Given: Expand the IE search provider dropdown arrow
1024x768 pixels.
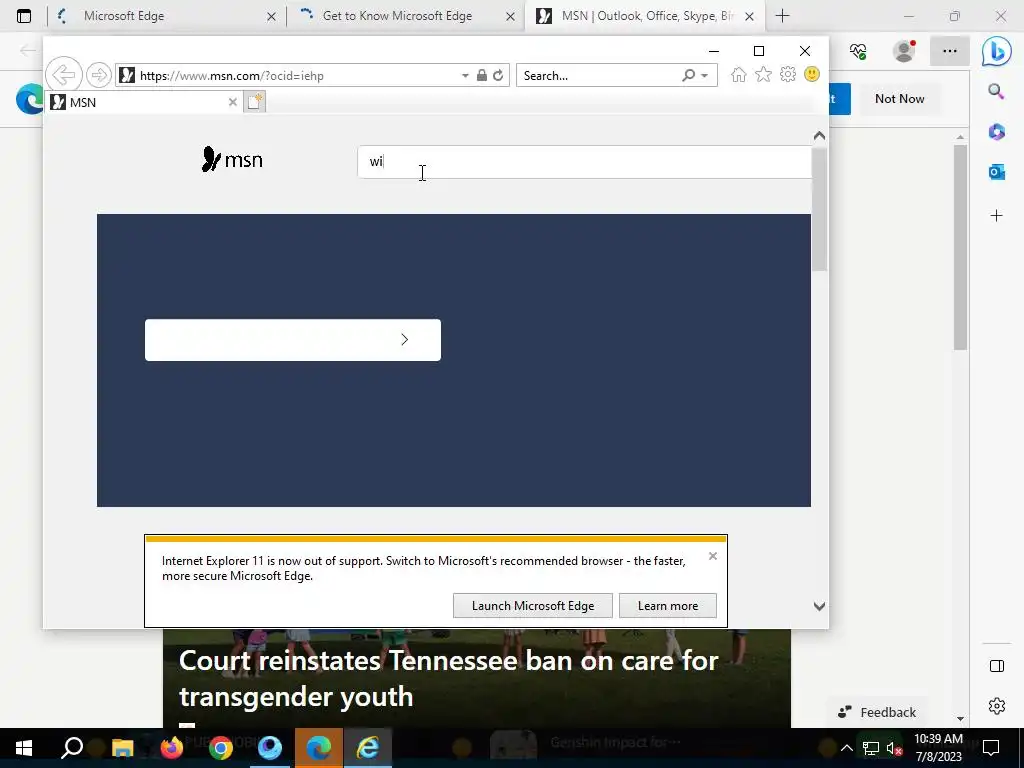Looking at the screenshot, I should click(x=704, y=76).
